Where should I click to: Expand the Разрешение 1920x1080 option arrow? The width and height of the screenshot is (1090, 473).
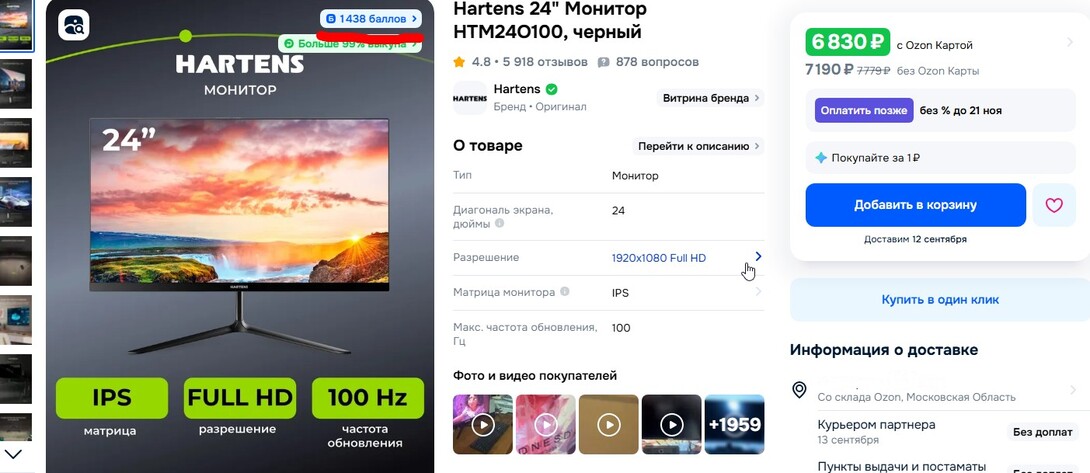[758, 257]
